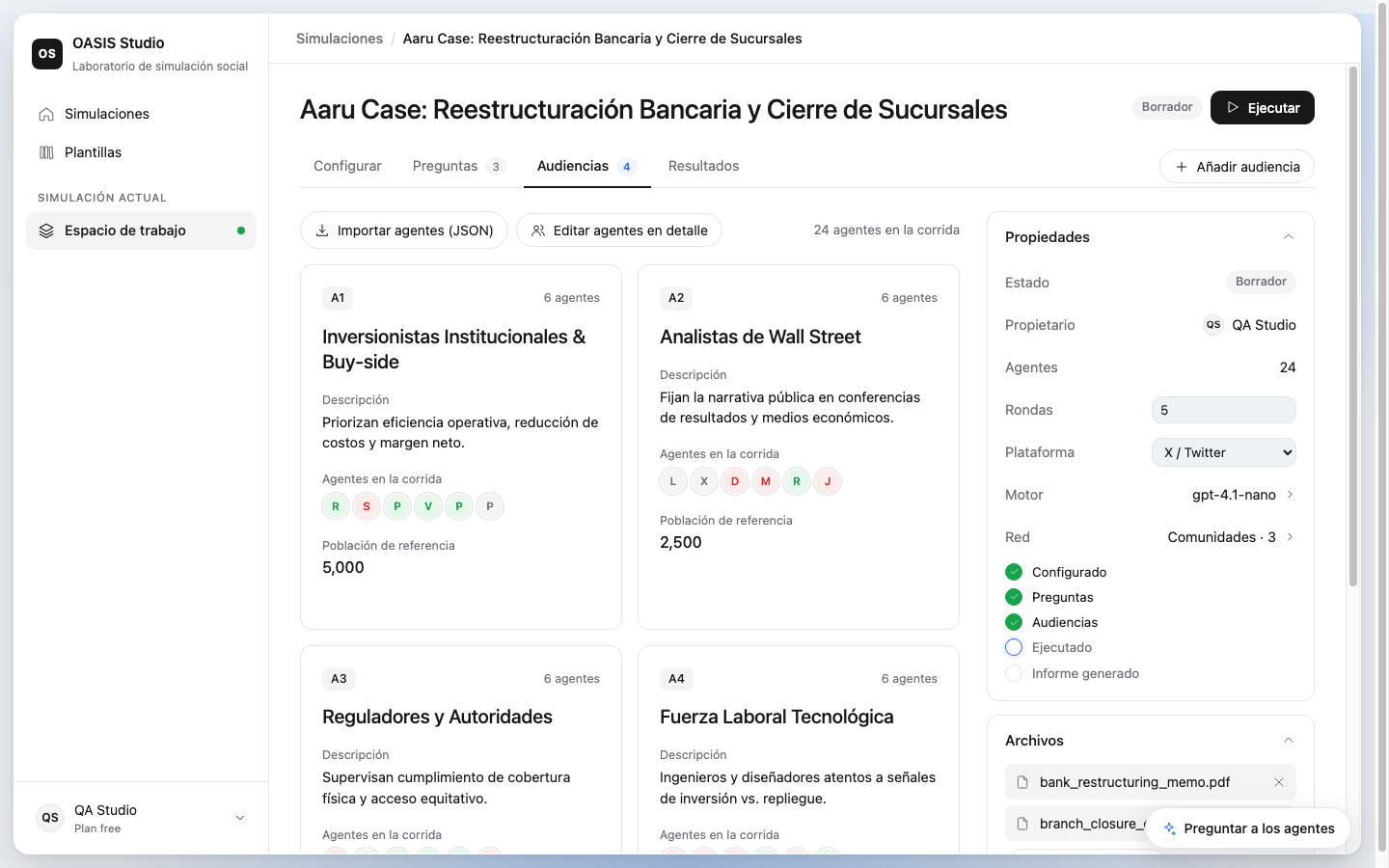Click the OASIS Studio OS logo
The image size is (1389, 868).
(x=47, y=54)
